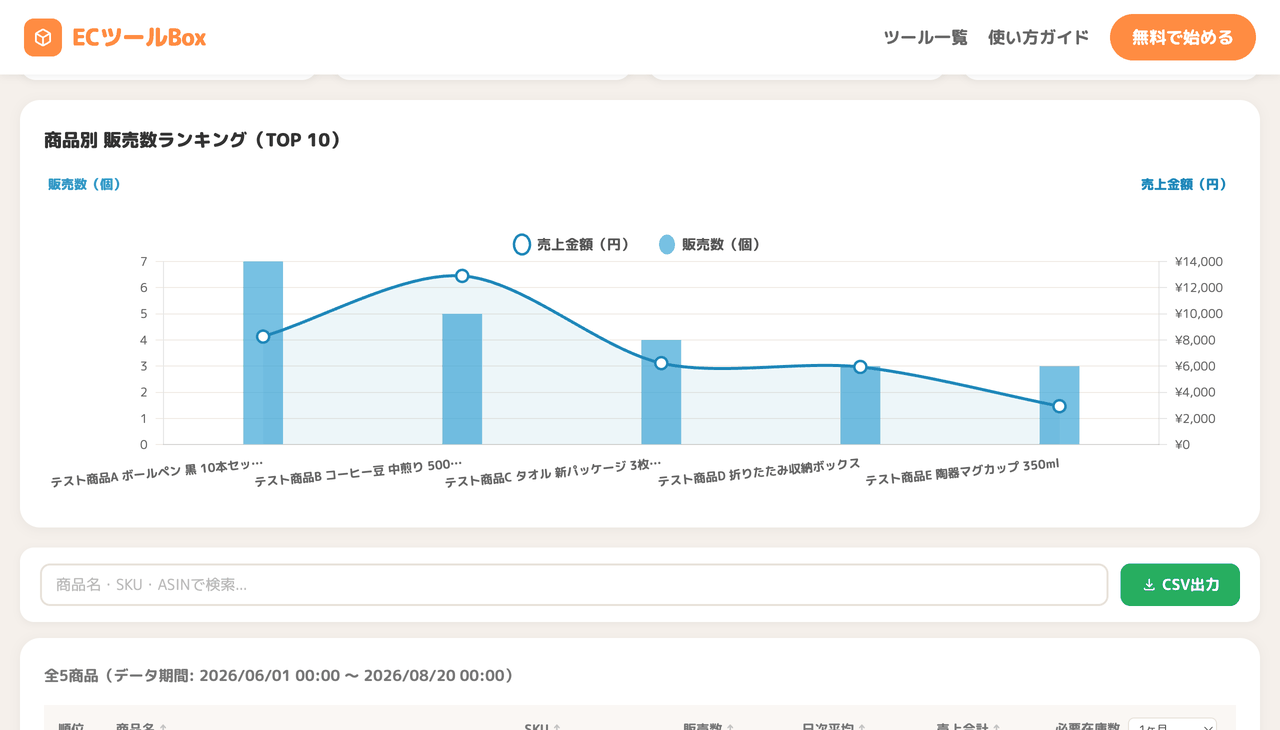Click the テスト商品A ボールペン axis label
The image size is (1280, 730).
click(x=157, y=474)
